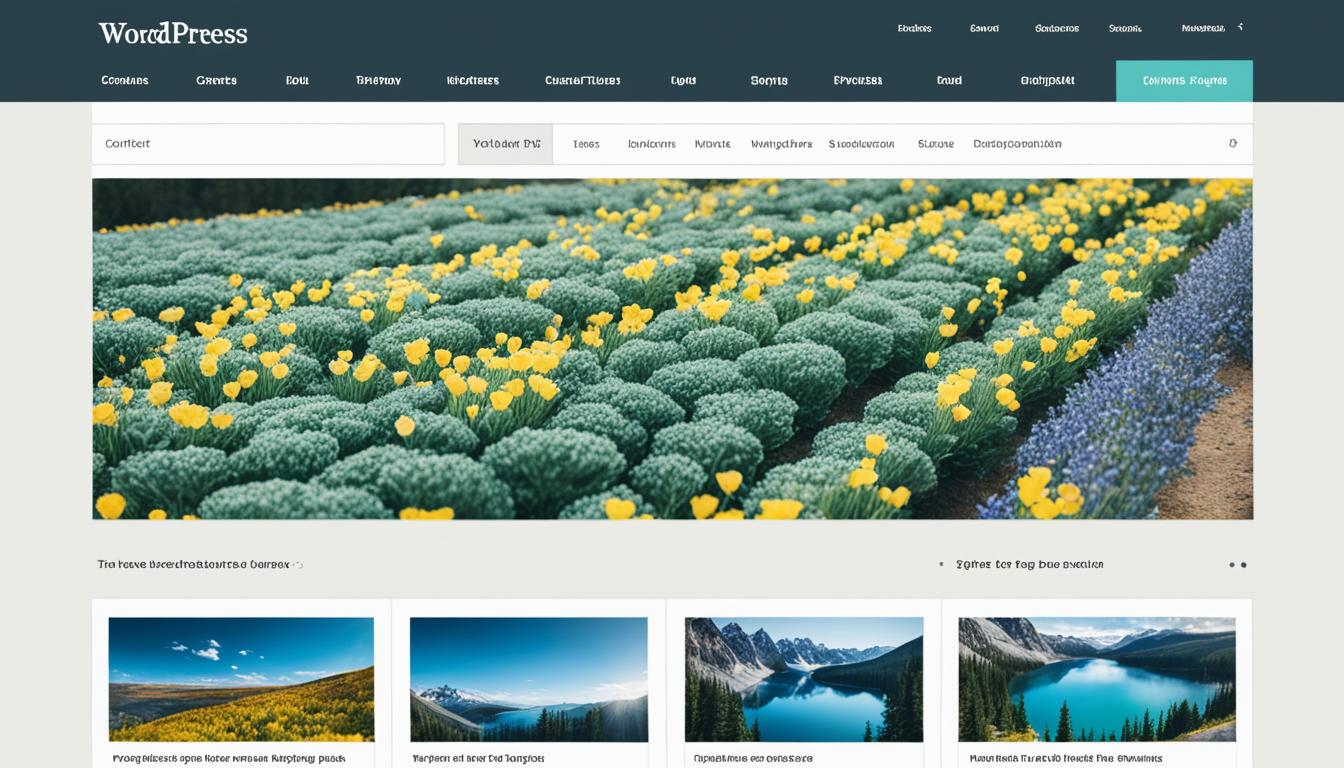
Task: Open the mountain lake thumbnail on the third card
Action: (x=803, y=678)
